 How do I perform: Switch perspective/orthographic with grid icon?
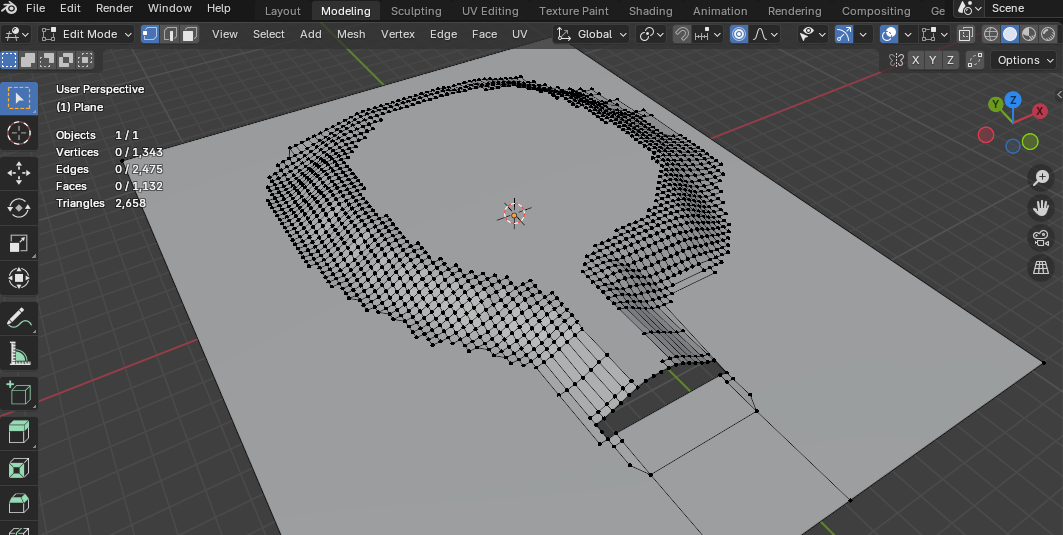tap(1041, 268)
